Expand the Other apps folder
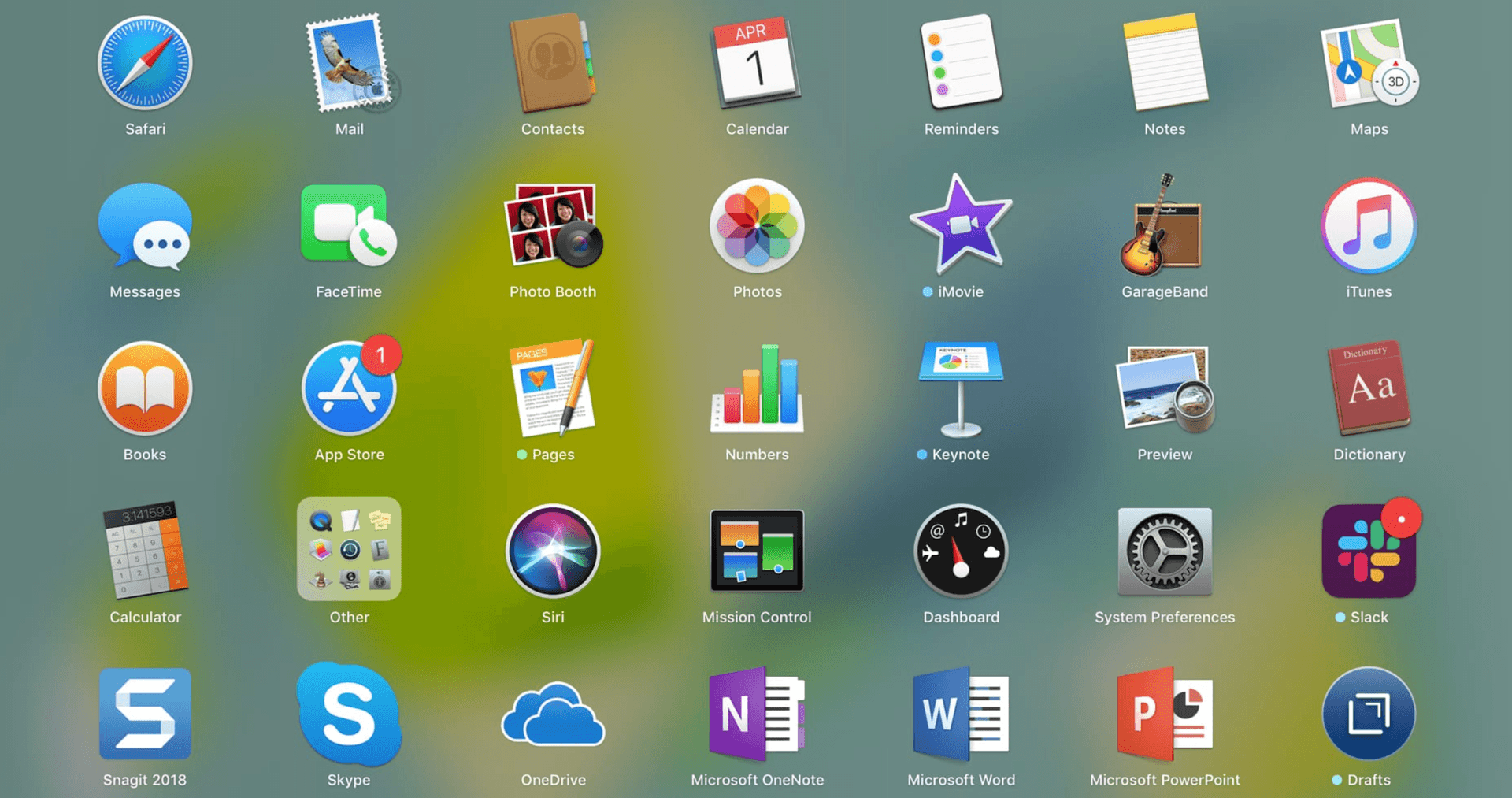 (349, 549)
